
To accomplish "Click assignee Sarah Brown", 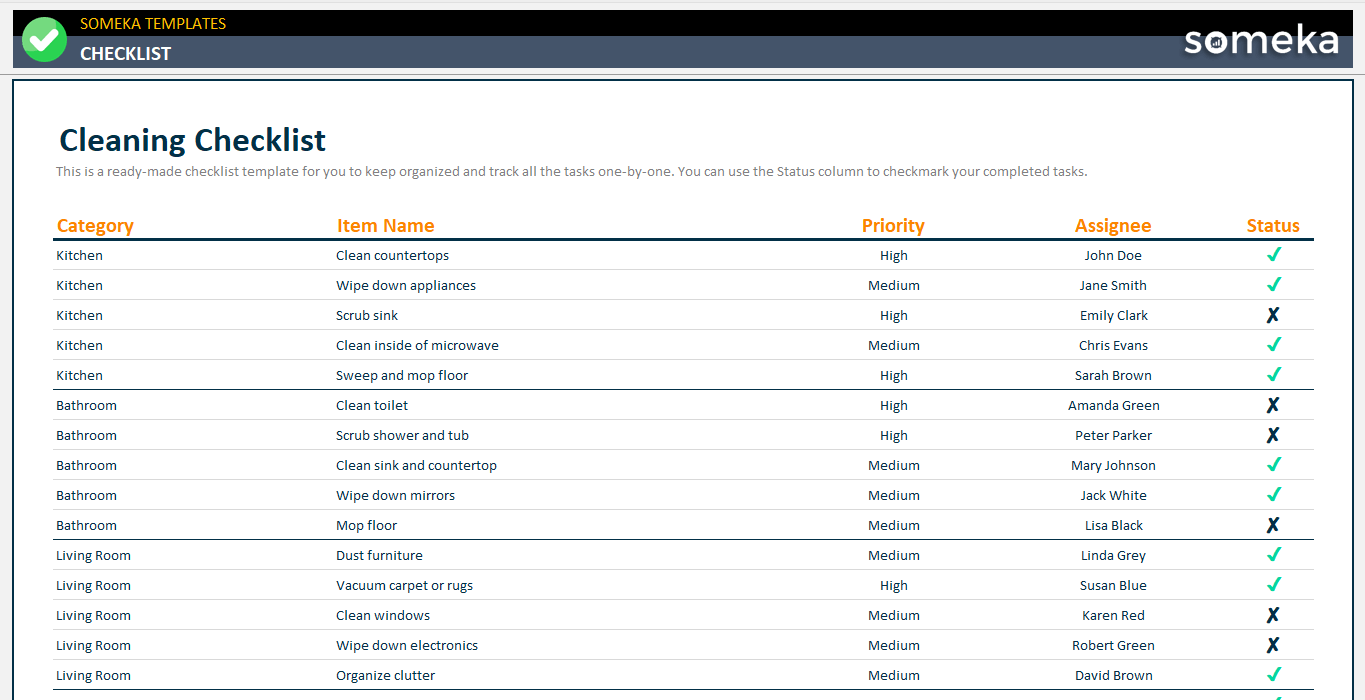I will click(1113, 376).
